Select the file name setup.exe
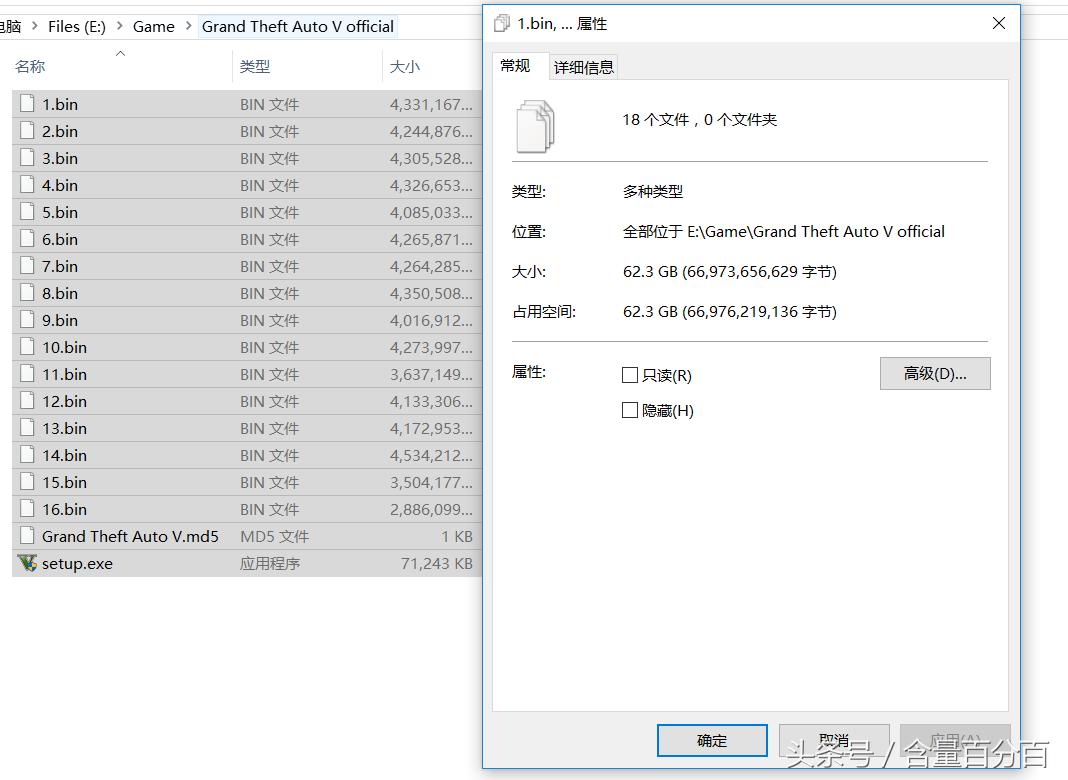Image resolution: width=1068 pixels, height=780 pixels. point(78,564)
